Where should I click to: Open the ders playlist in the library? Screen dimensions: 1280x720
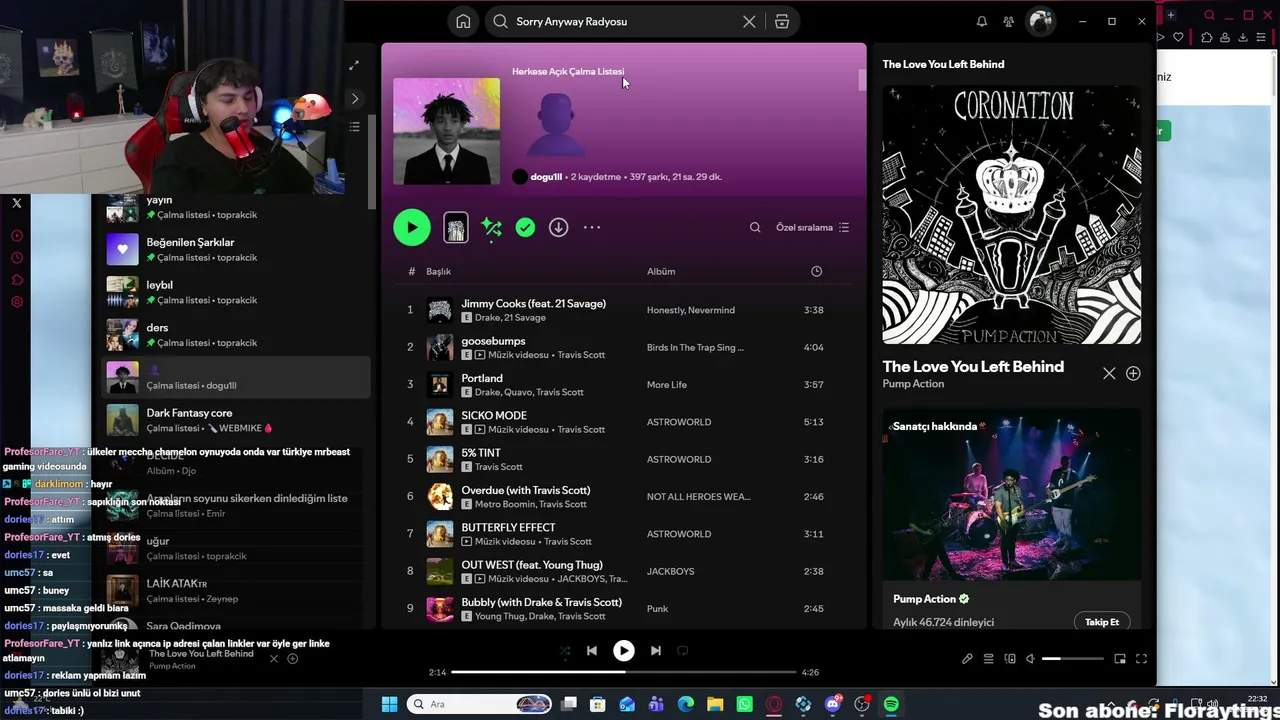click(237, 335)
